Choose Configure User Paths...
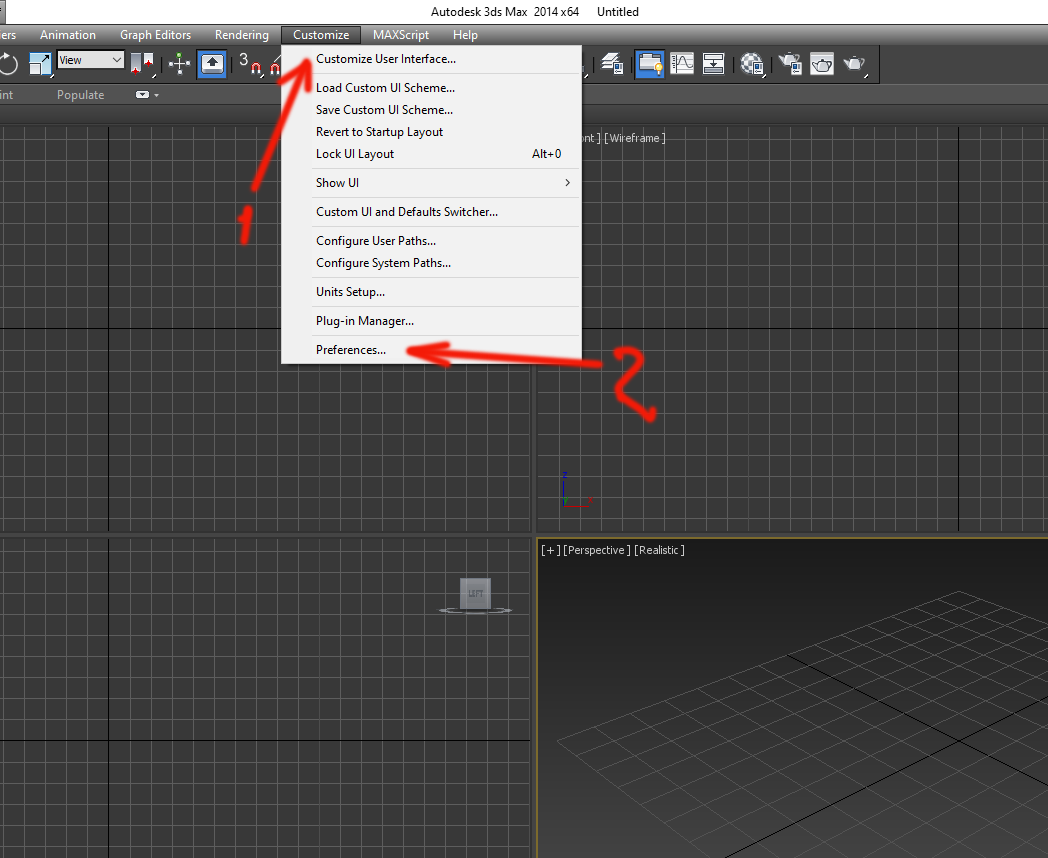The width and height of the screenshot is (1048, 858). pos(432,241)
